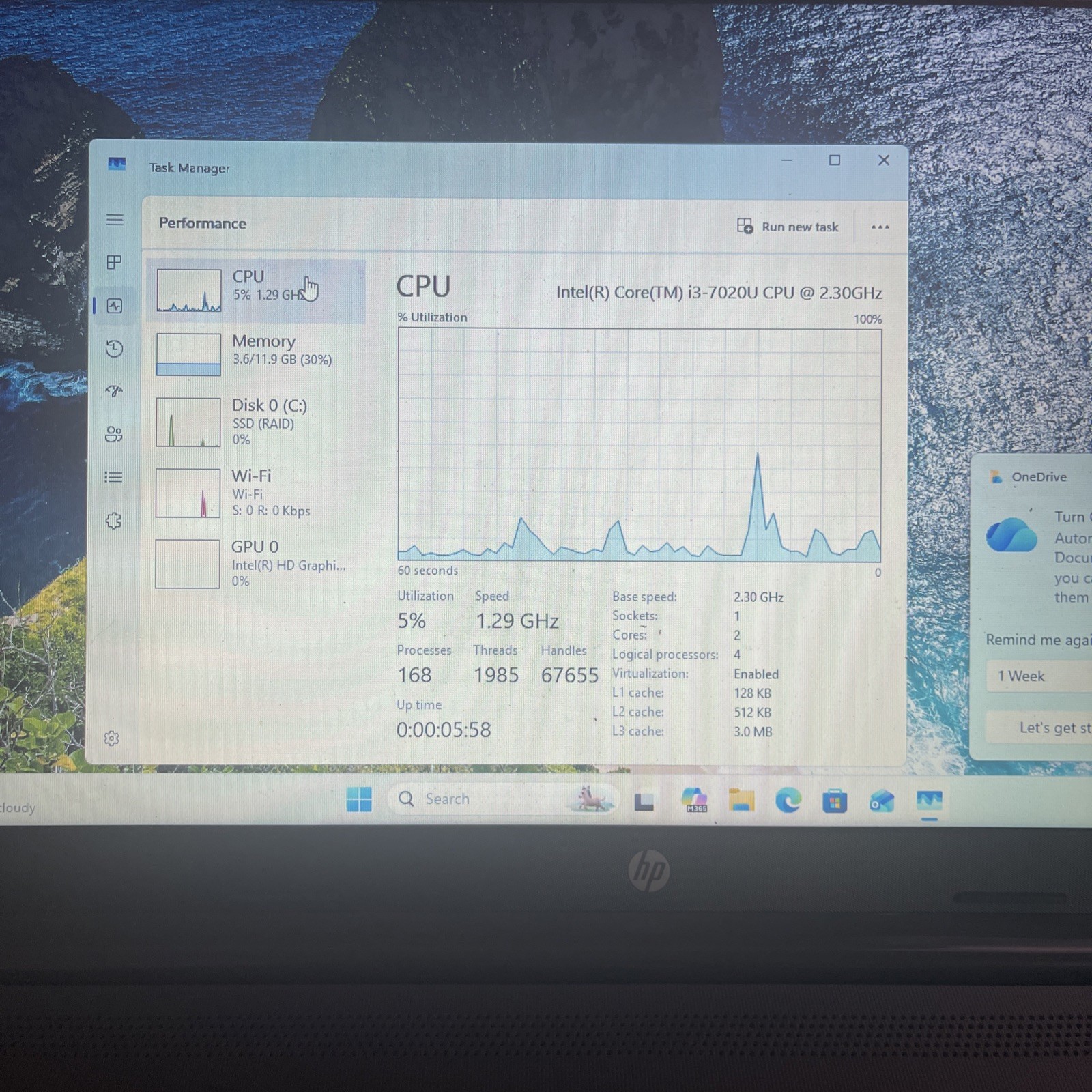This screenshot has height=1092, width=1092.
Task: Select the Memory performance entry
Action: (x=257, y=354)
